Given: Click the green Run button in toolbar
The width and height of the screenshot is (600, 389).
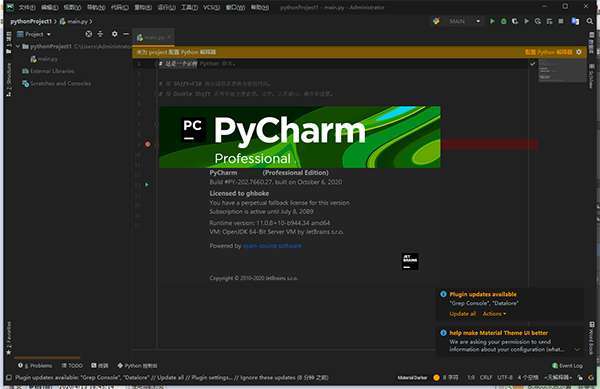Looking at the screenshot, I should tap(492, 21).
